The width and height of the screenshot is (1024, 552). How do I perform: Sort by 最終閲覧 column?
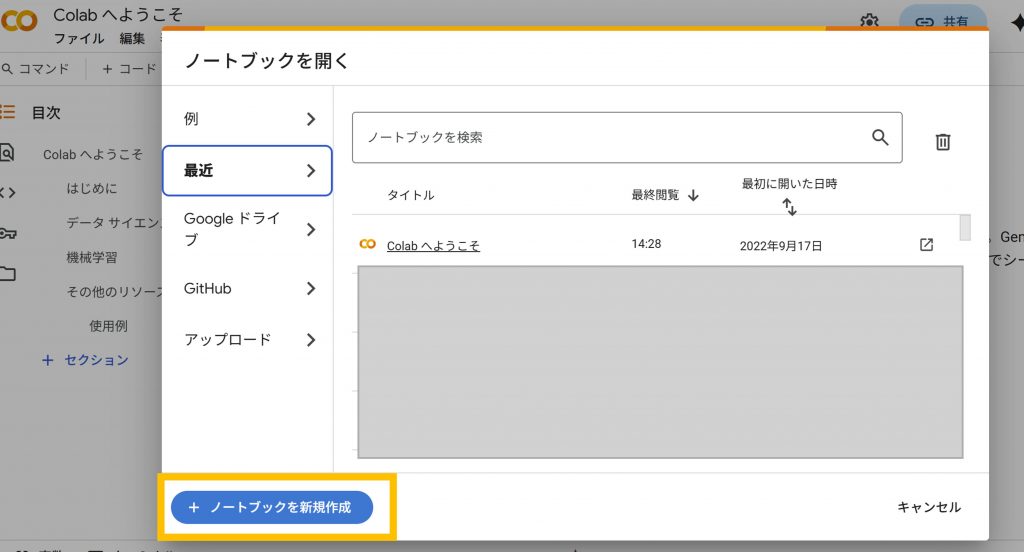[655, 195]
